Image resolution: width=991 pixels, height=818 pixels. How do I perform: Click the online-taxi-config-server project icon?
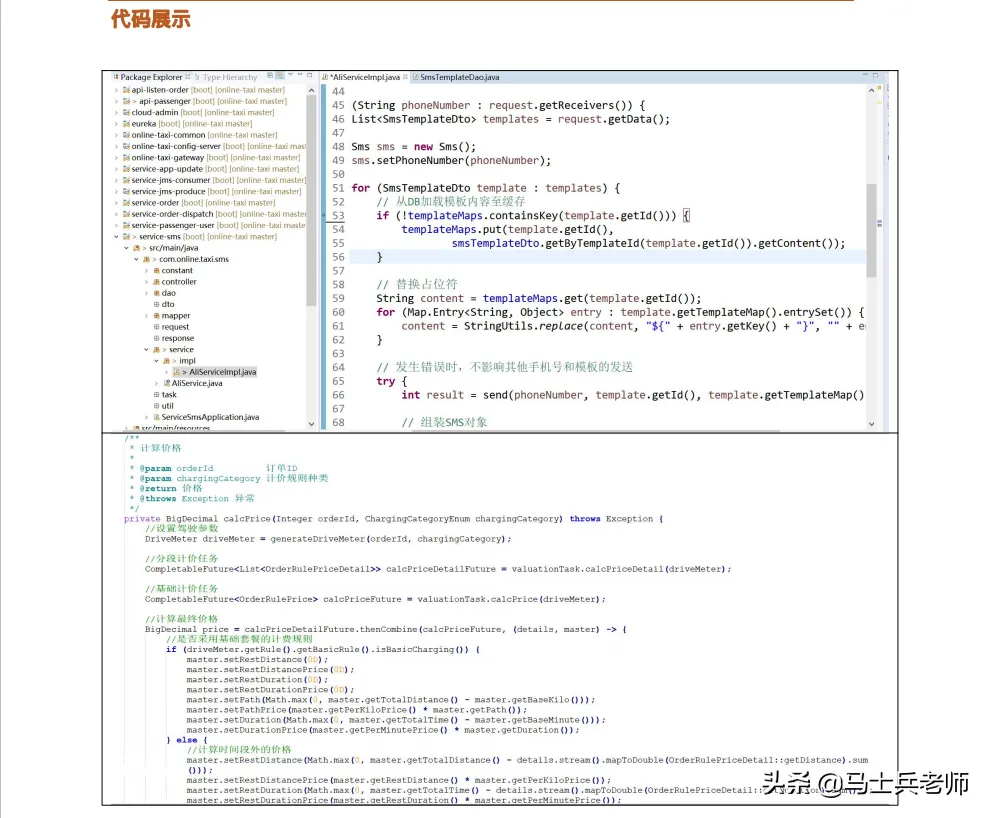click(x=126, y=147)
